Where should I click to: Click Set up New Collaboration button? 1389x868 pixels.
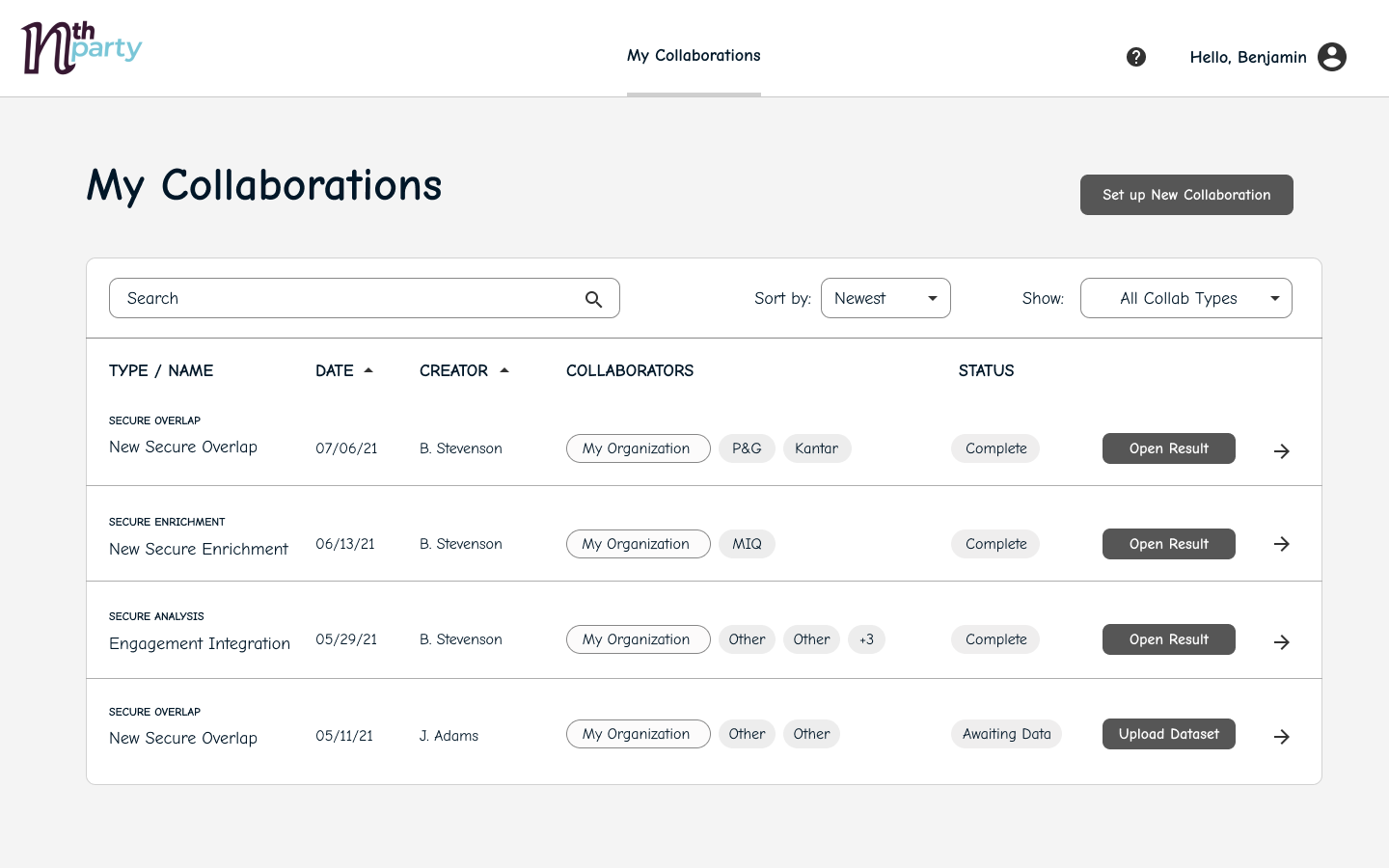pos(1186,195)
